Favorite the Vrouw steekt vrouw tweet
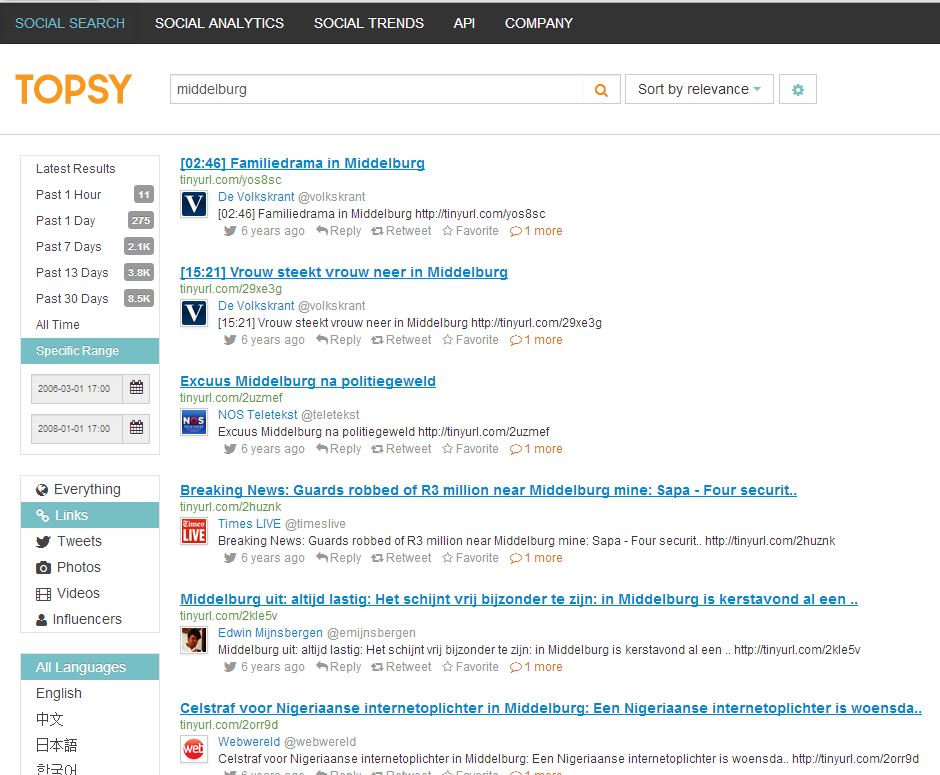The height and width of the screenshot is (775, 940). point(471,340)
